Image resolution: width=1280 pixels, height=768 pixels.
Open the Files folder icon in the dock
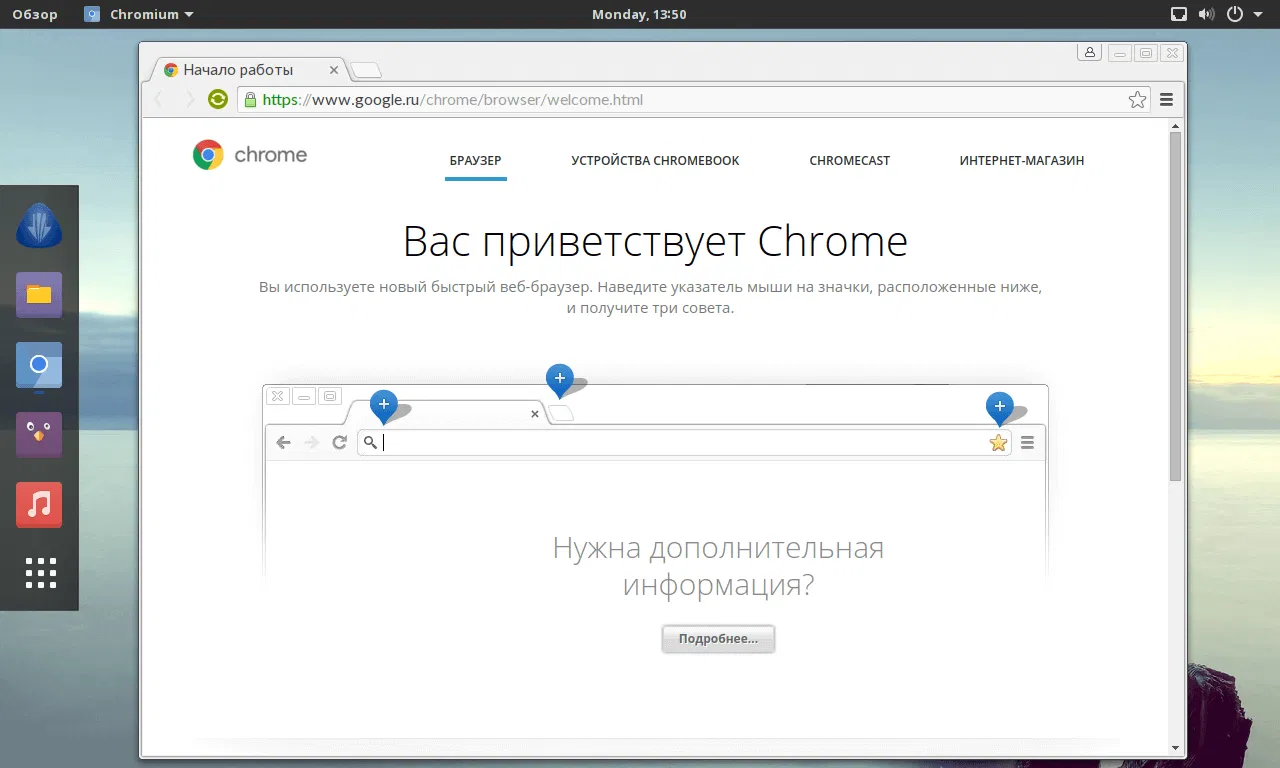tap(39, 295)
